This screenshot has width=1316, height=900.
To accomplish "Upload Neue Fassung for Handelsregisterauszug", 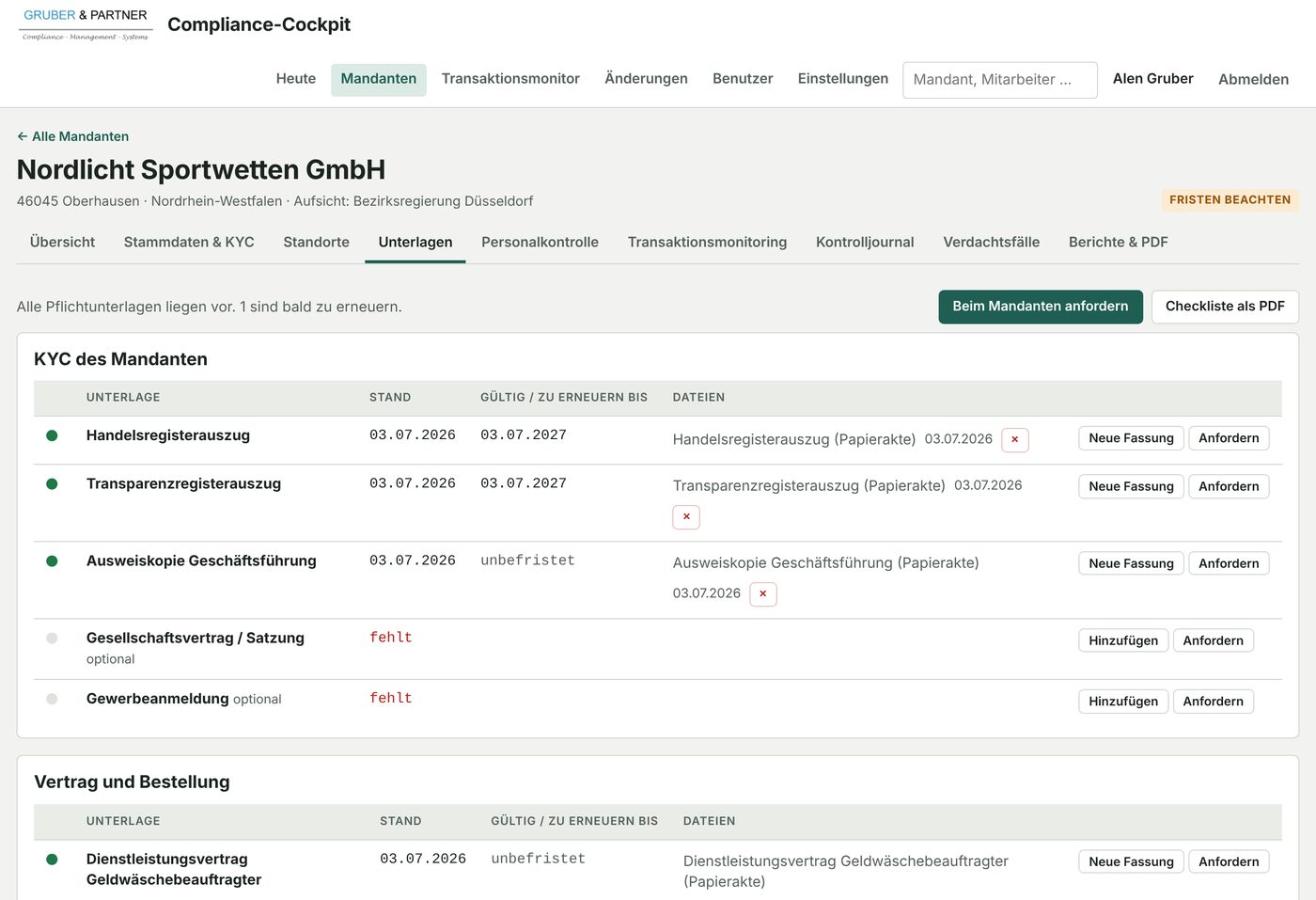I will tap(1131, 438).
